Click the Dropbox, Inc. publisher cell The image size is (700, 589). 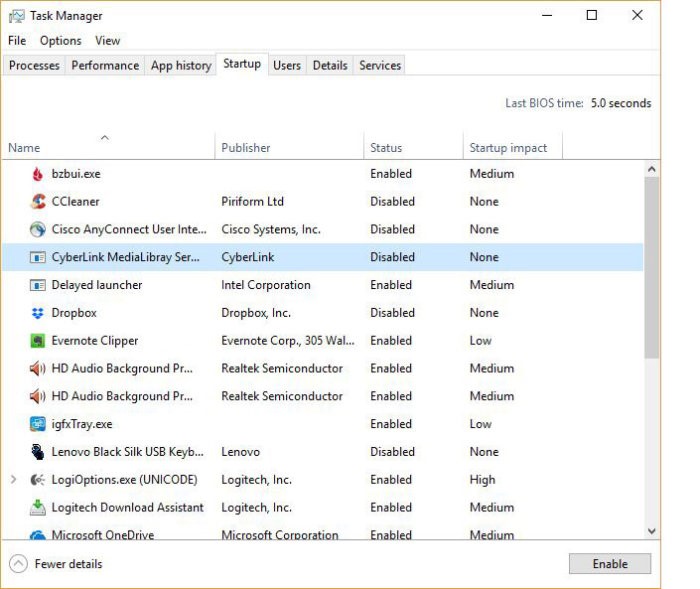pos(256,313)
